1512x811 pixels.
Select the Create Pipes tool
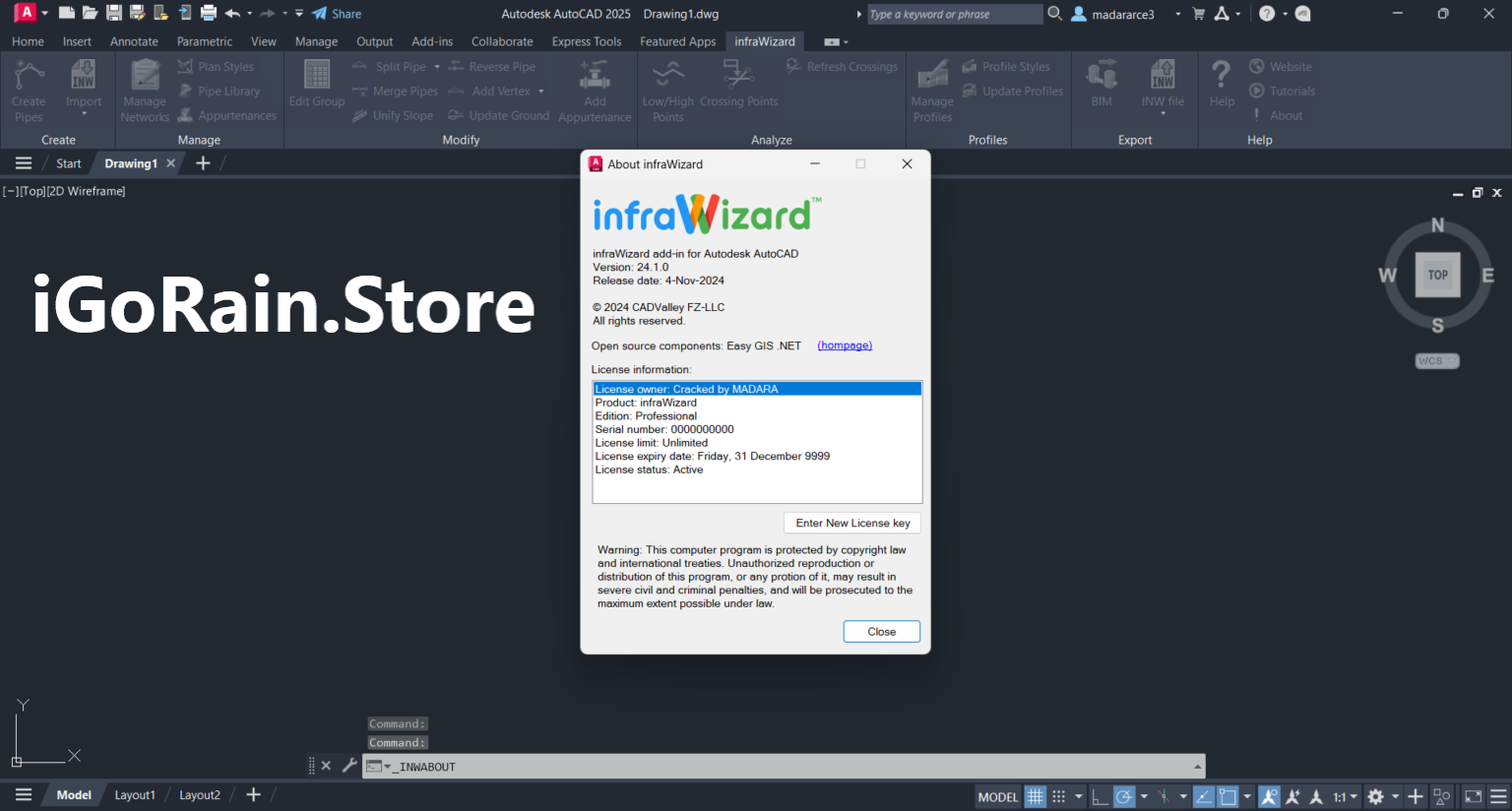(29, 87)
